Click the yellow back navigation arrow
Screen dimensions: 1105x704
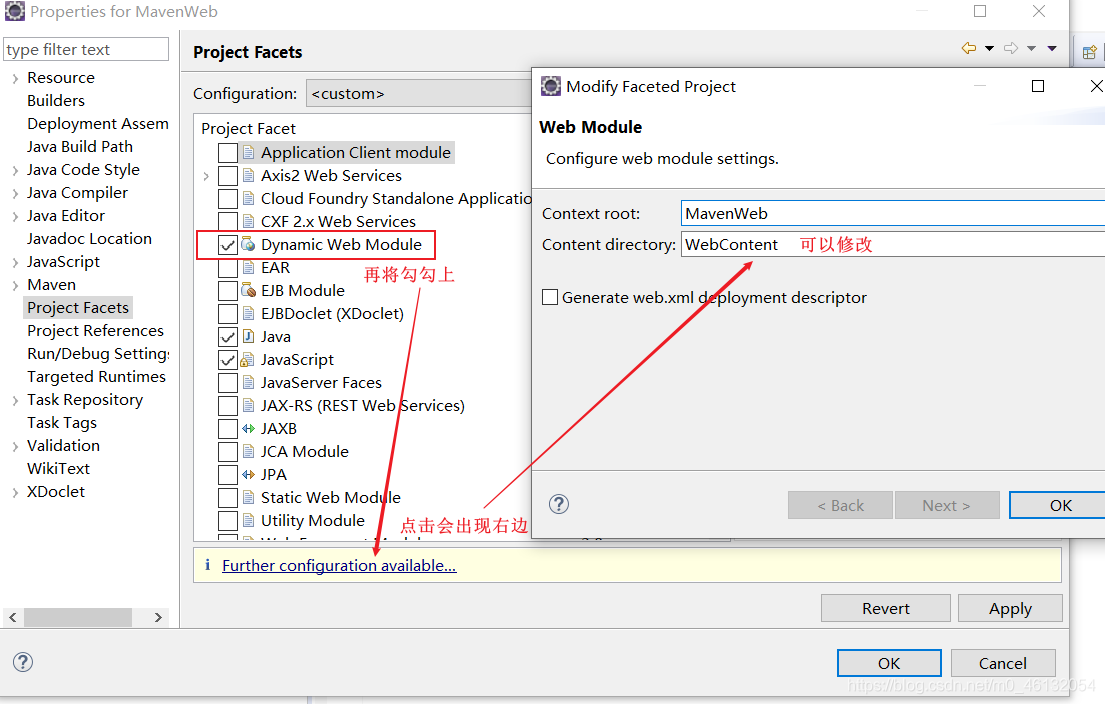coord(967,47)
